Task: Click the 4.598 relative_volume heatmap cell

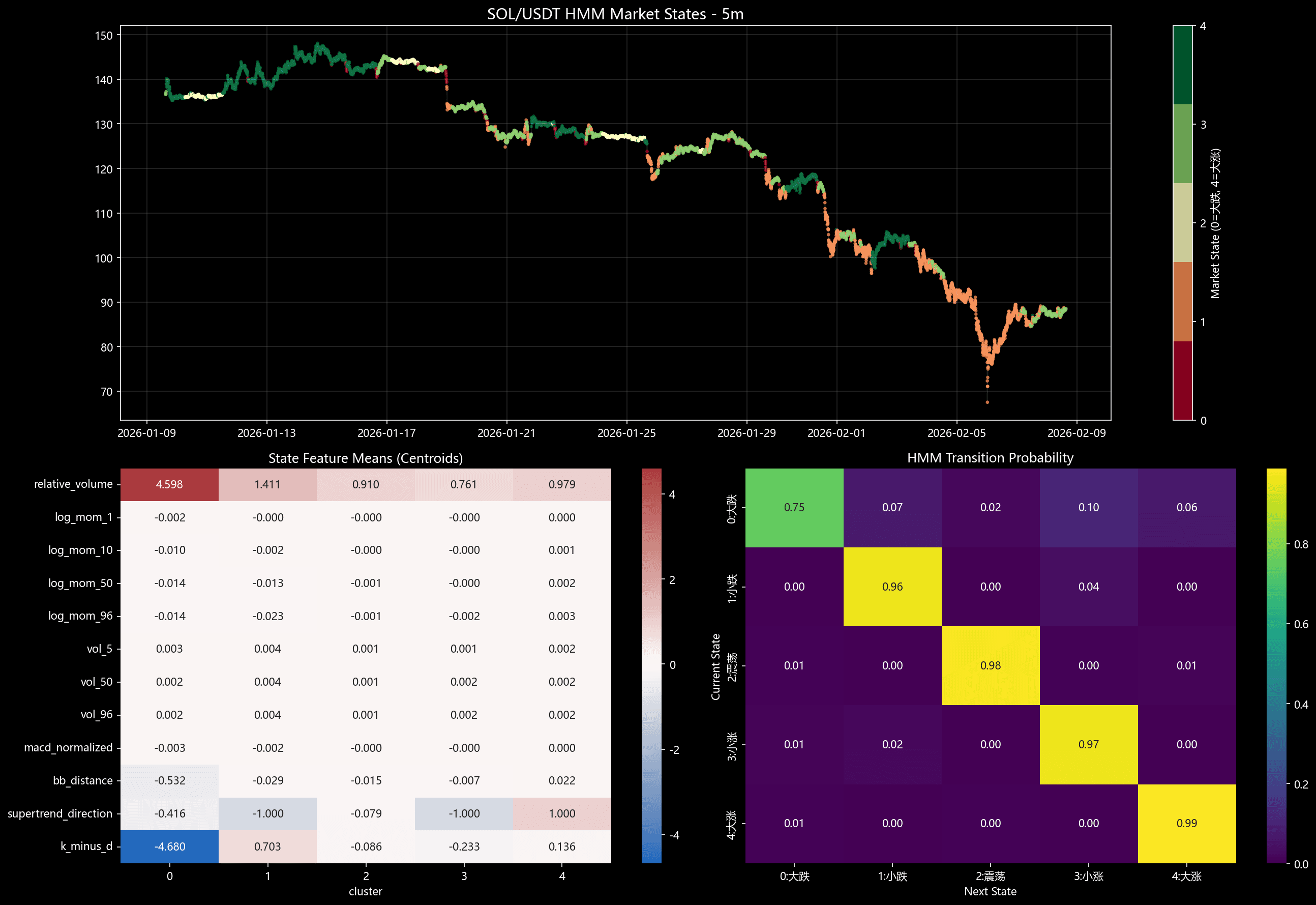Action: point(169,484)
